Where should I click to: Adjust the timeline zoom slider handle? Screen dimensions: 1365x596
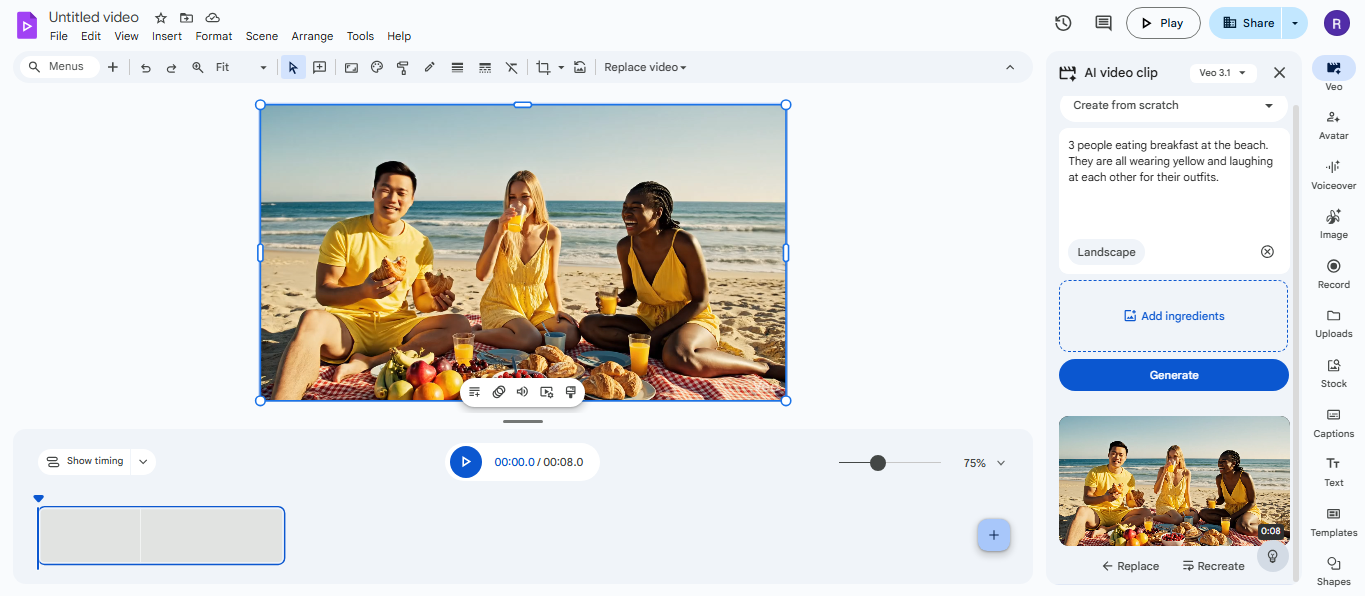click(878, 463)
